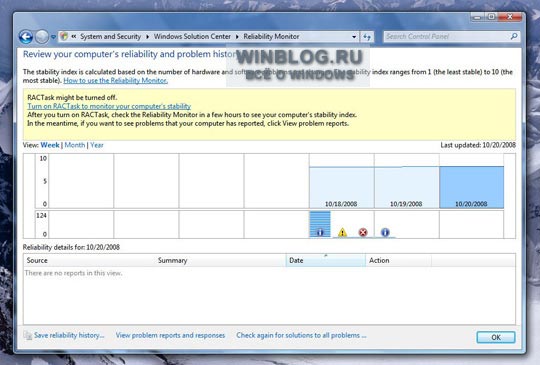Image resolution: width=540 pixels, height=365 pixels.
Task: Click the information icon under 10/18/2008 bar
Action: pos(320,232)
